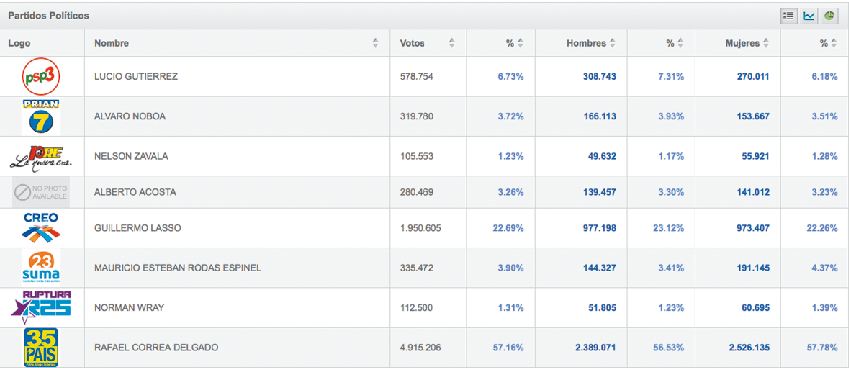Click the SUMA 23 party logo
This screenshot has width=849, height=368.
(41, 267)
